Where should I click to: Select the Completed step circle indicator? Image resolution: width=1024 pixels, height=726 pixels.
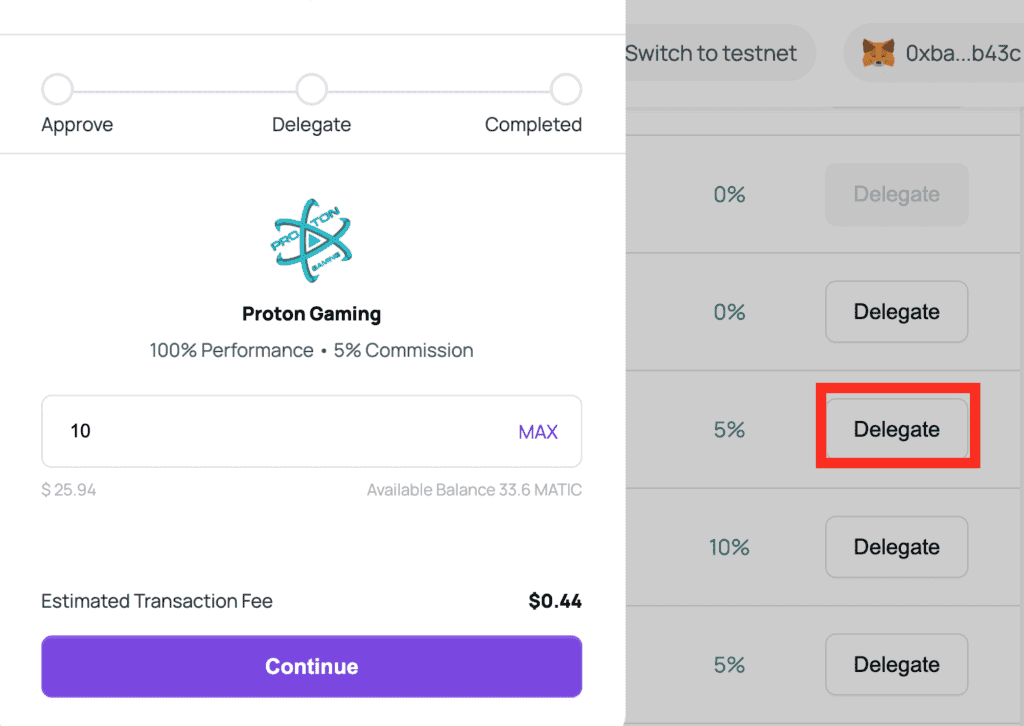(565, 88)
